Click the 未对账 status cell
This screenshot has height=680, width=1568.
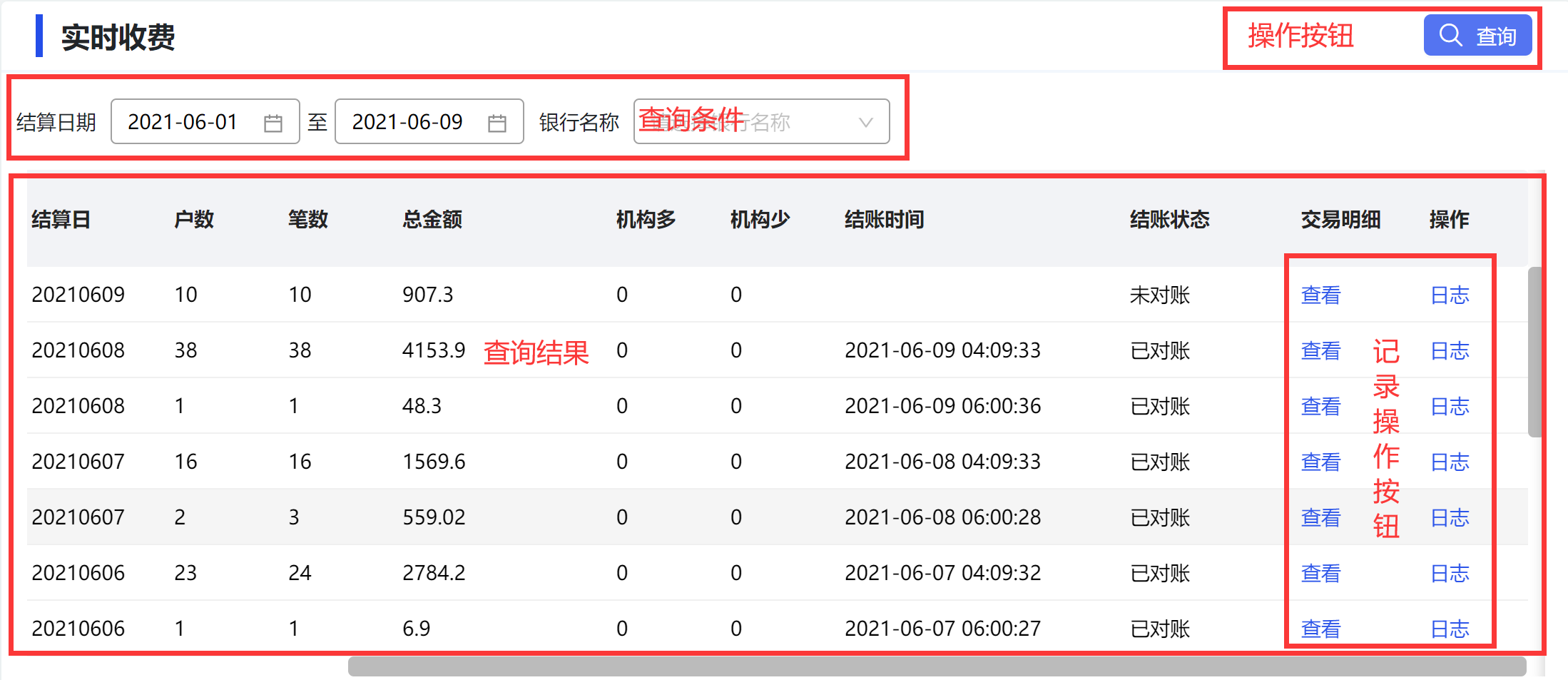(x=1160, y=295)
